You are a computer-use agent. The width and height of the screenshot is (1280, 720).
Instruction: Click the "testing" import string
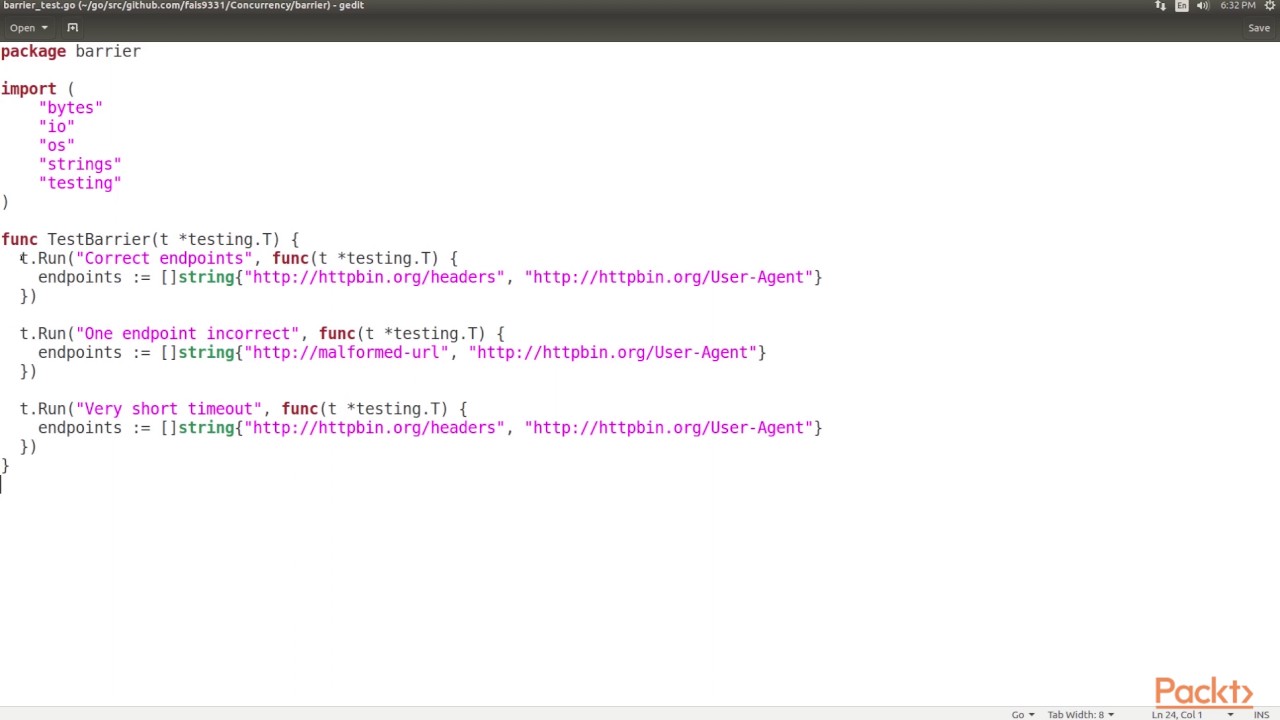tap(80, 183)
